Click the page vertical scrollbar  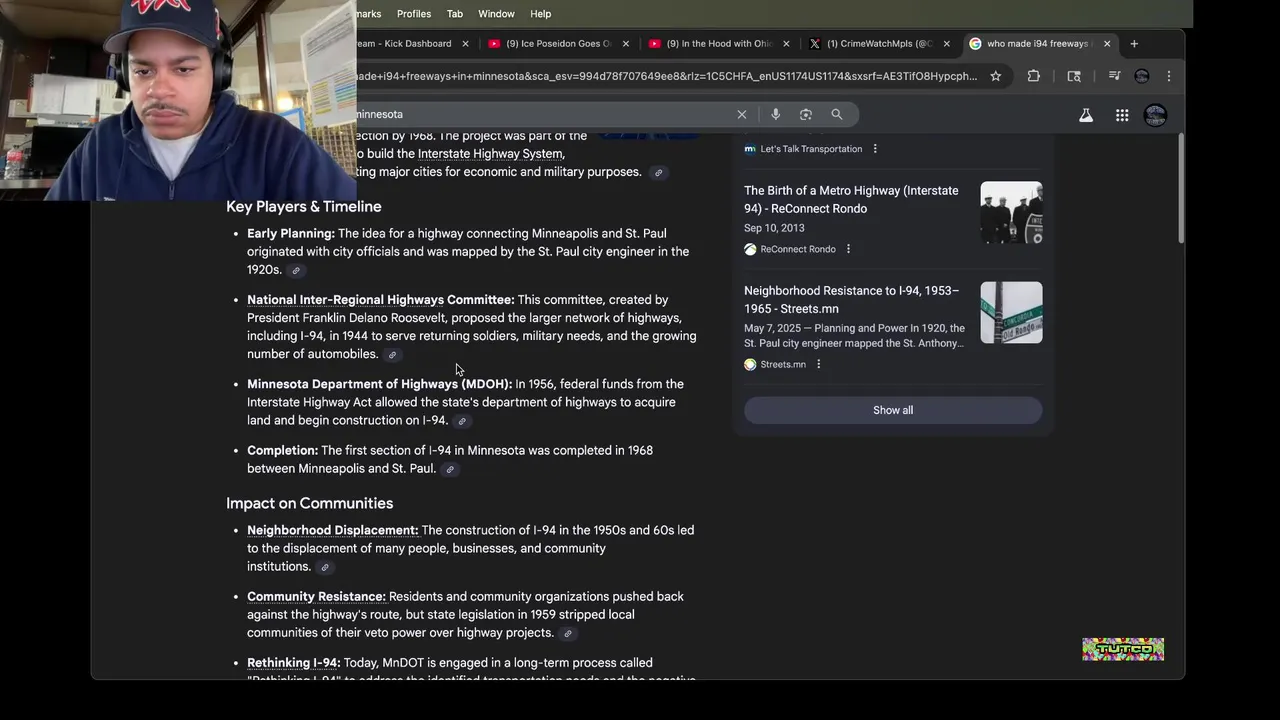pos(1180,187)
